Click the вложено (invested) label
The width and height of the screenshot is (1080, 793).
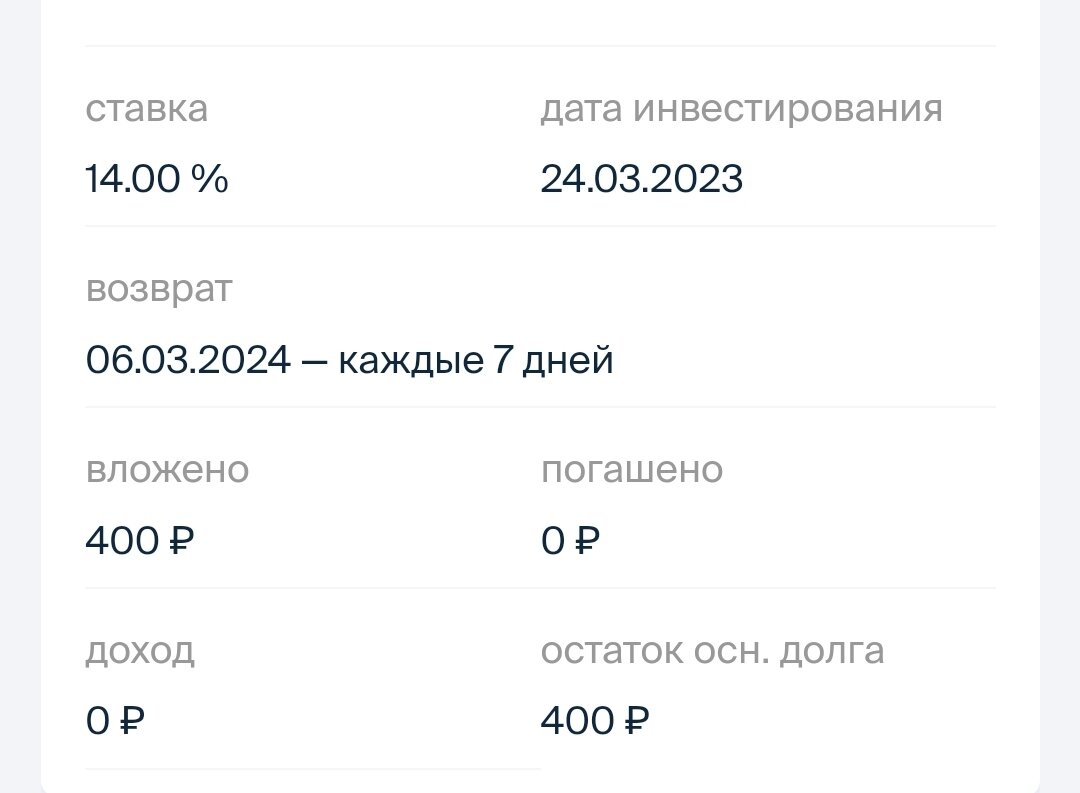[x=168, y=469]
